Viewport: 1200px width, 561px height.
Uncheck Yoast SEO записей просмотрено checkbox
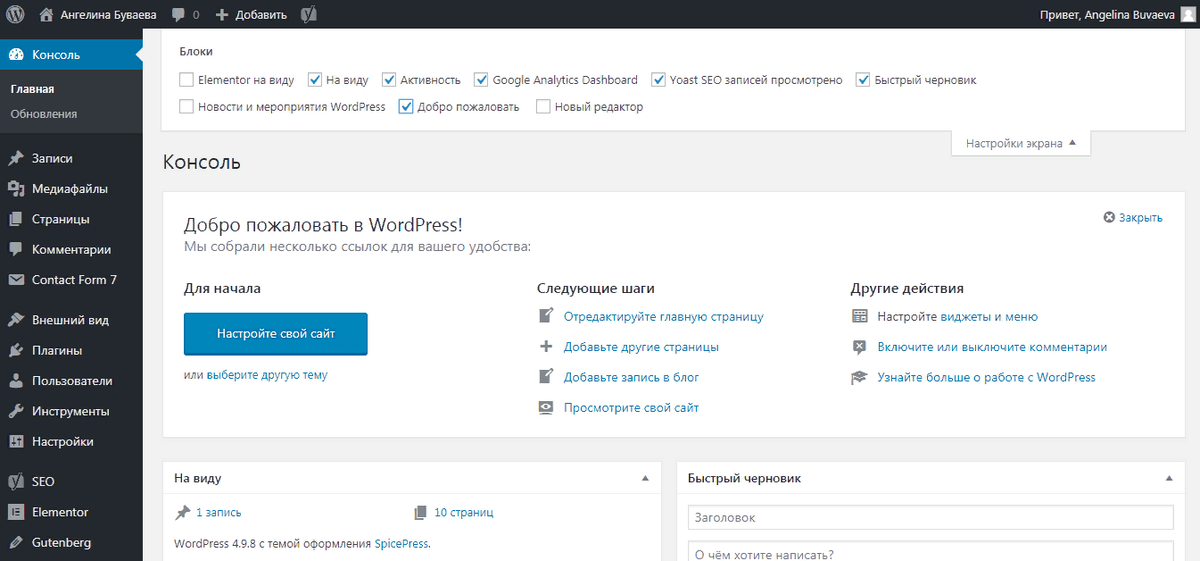658,80
